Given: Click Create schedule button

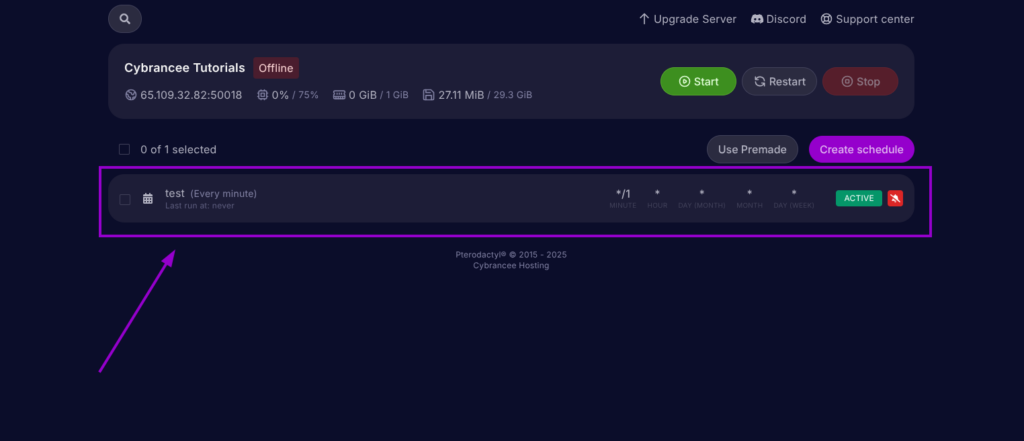Looking at the screenshot, I should (x=861, y=150).
